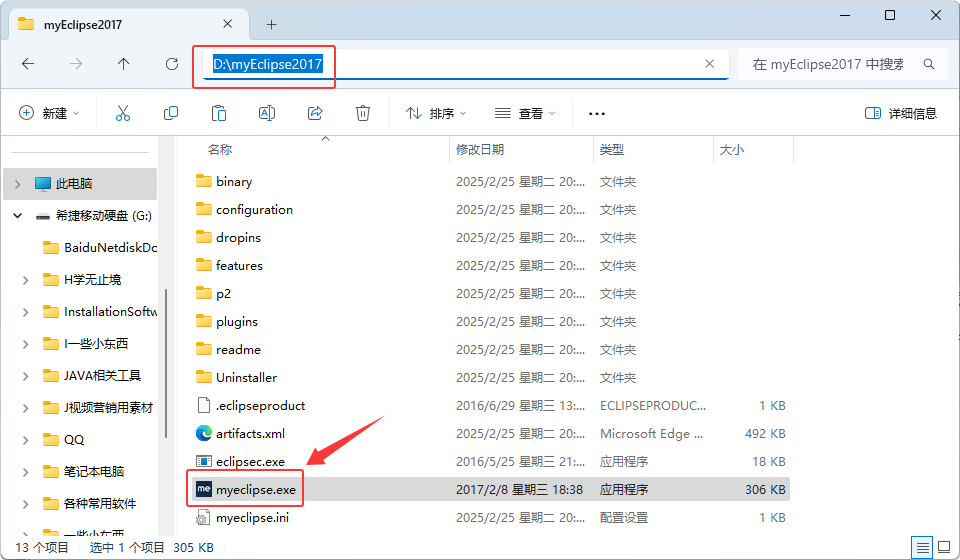Sort by 修改日期 column header
This screenshot has width=960, height=560.
click(479, 150)
